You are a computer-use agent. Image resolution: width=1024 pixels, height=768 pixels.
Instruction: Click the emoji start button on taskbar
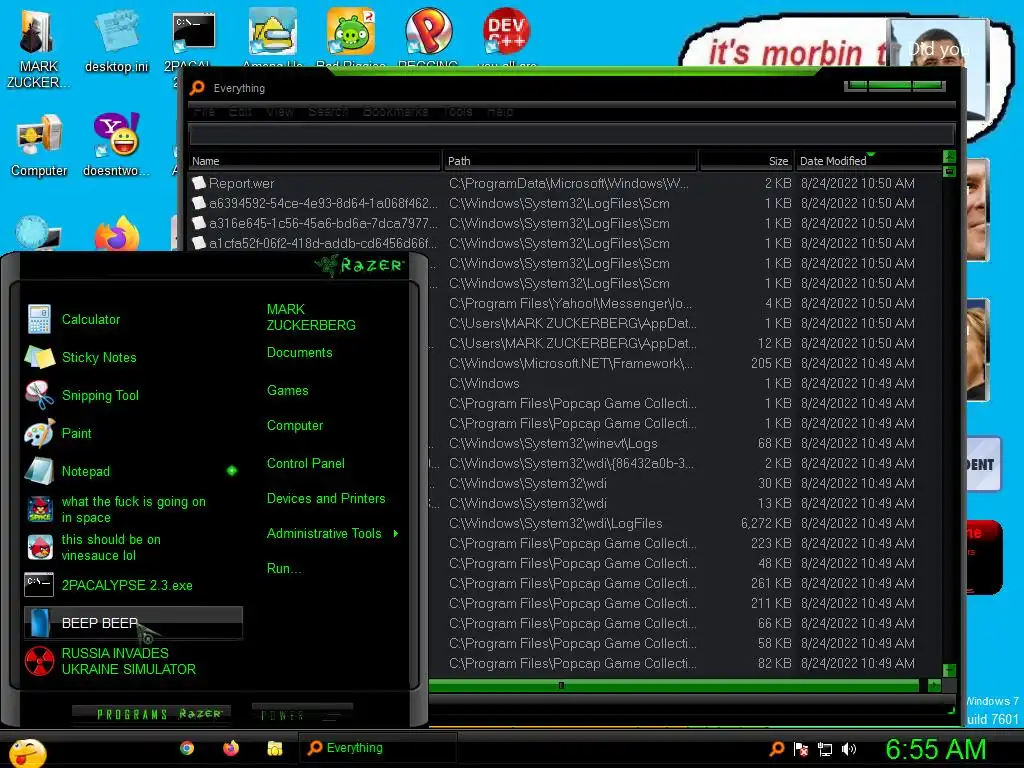(27, 753)
